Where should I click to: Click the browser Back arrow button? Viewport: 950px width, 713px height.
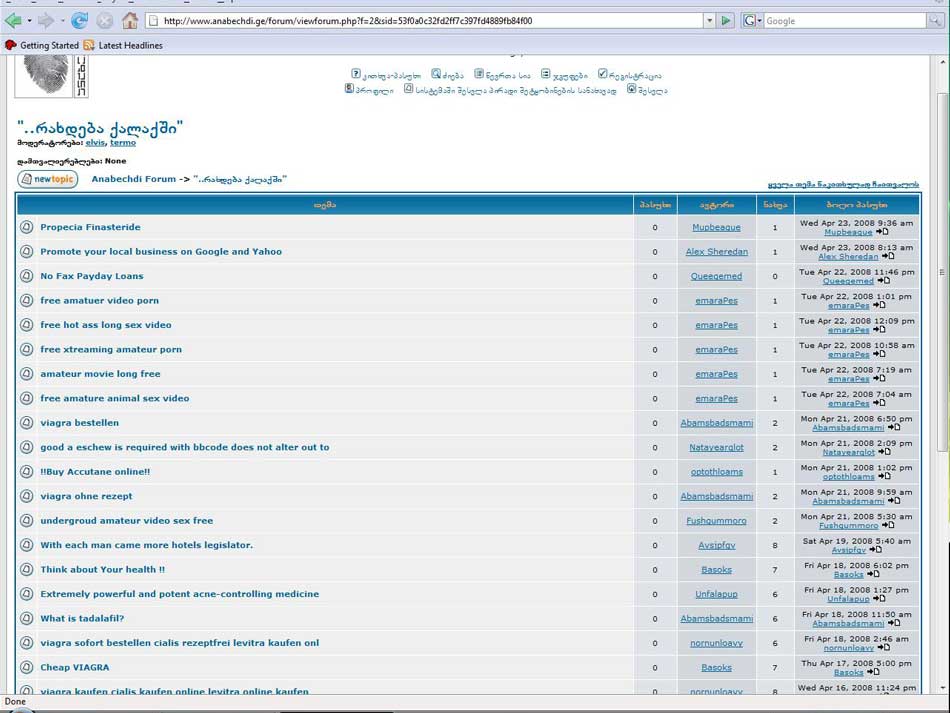pyautogui.click(x=13, y=20)
